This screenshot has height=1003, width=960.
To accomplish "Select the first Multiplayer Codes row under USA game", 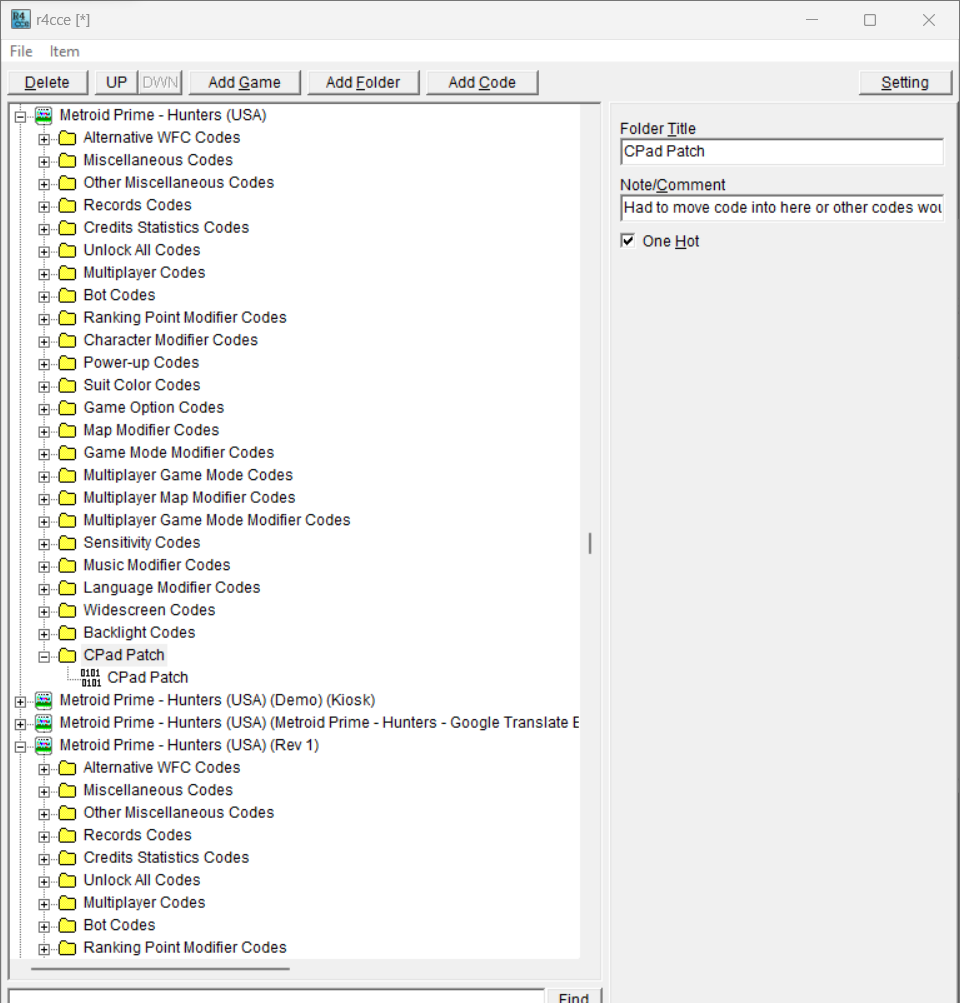I will 145,272.
